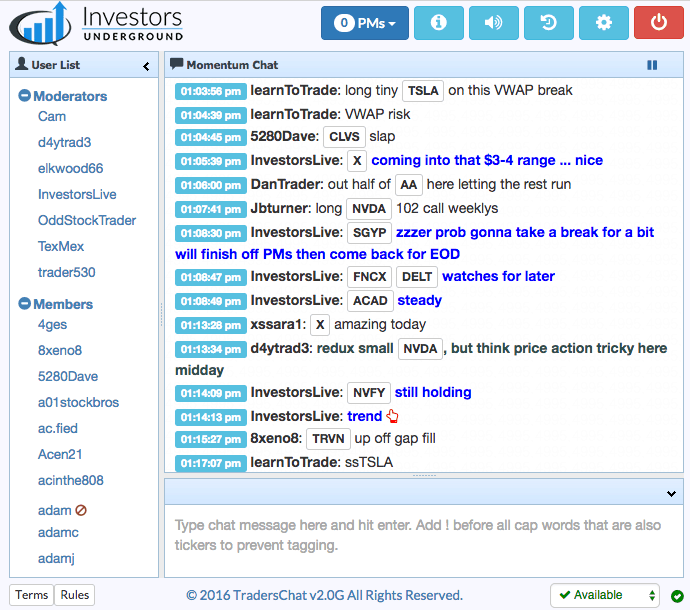This screenshot has width=690, height=610.
Task: Click NVDA ticker in Jbturner message
Action: [369, 209]
